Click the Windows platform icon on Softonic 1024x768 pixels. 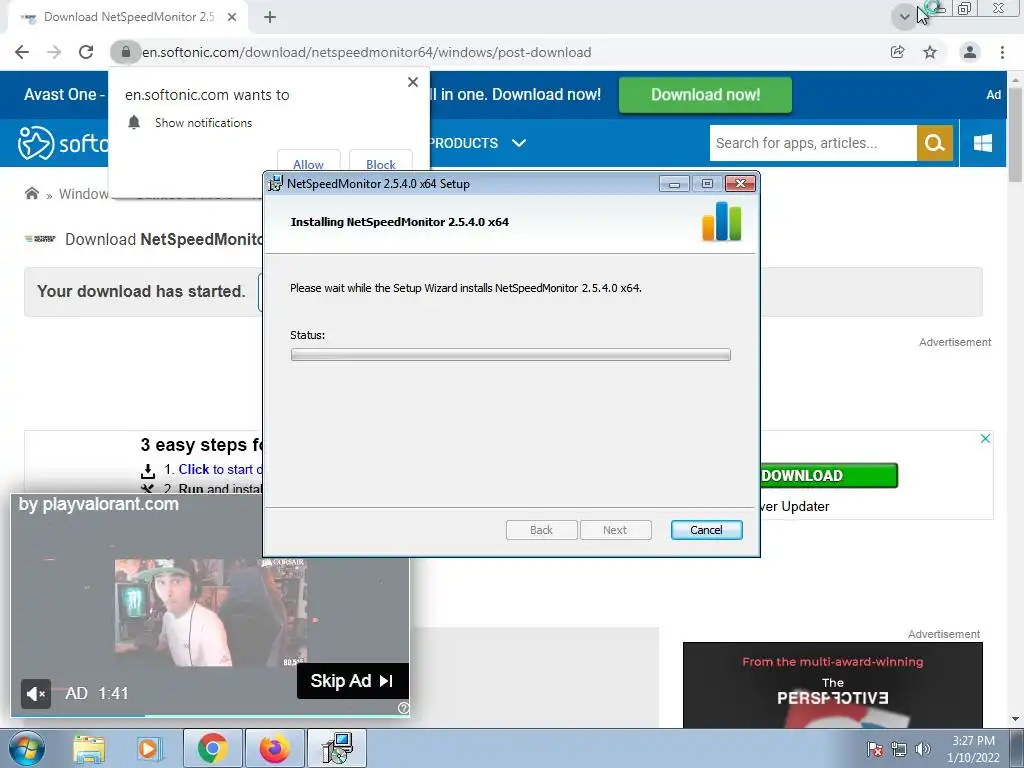982,143
